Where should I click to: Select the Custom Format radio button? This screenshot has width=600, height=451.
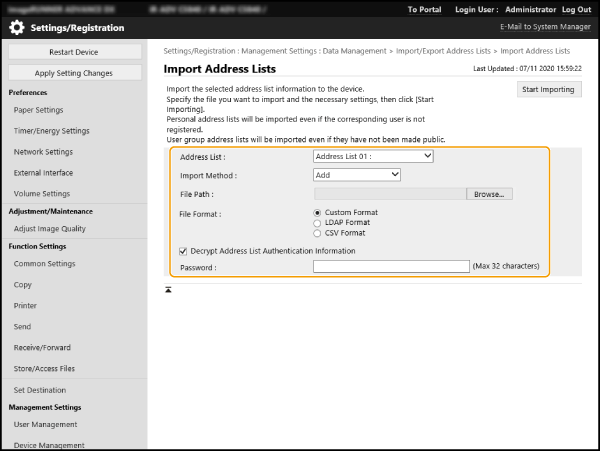click(318, 213)
